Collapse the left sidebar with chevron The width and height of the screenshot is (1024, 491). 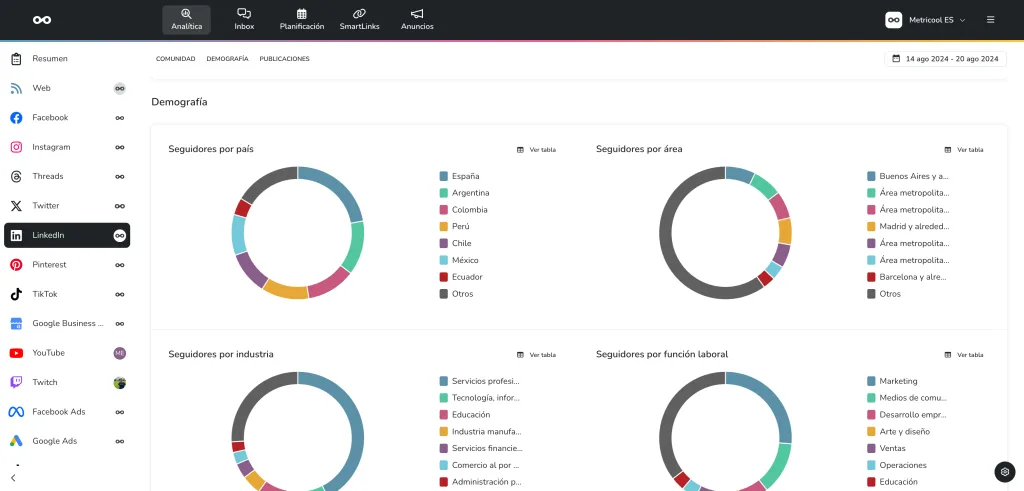point(13,478)
